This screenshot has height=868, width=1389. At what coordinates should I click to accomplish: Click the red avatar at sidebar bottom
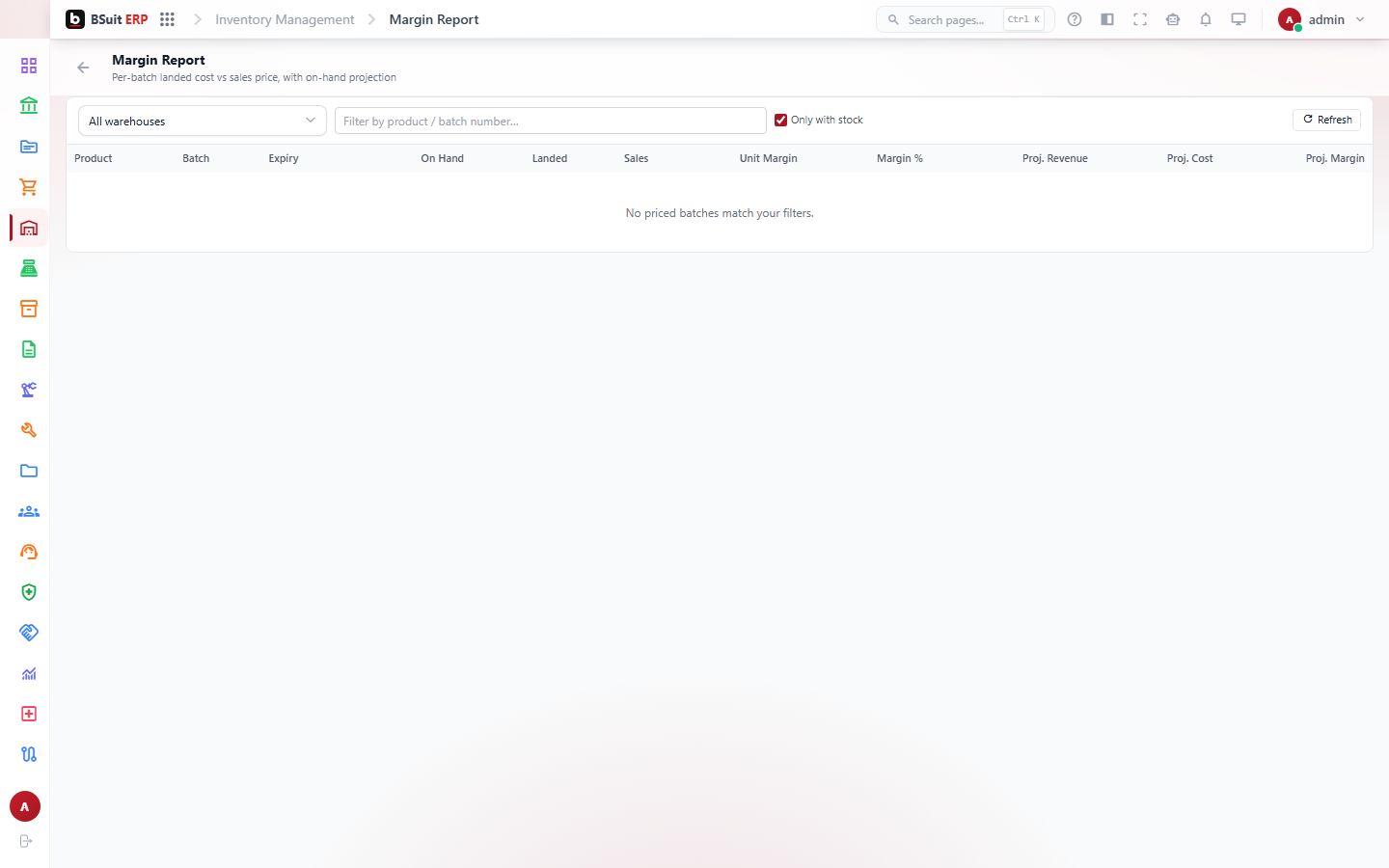click(25, 806)
